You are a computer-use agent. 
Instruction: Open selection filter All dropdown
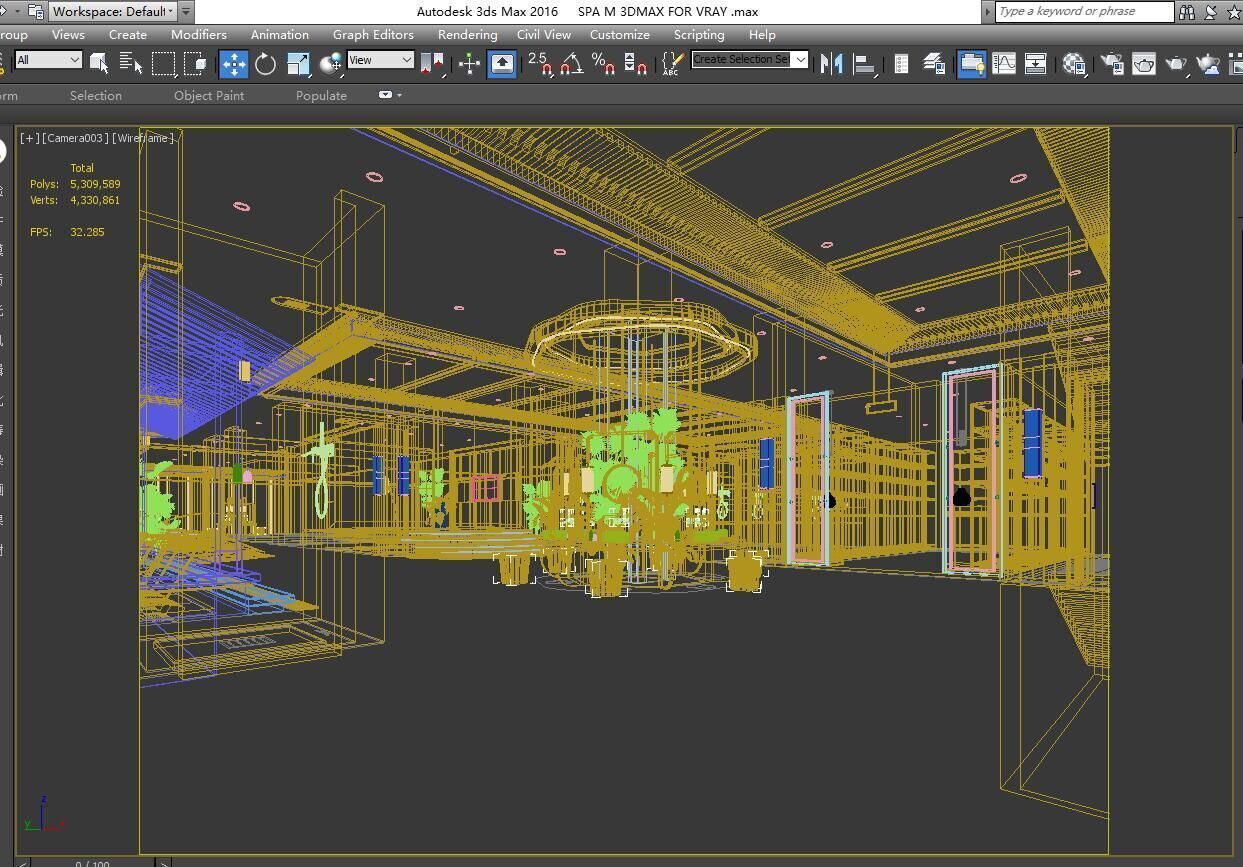(x=48, y=60)
